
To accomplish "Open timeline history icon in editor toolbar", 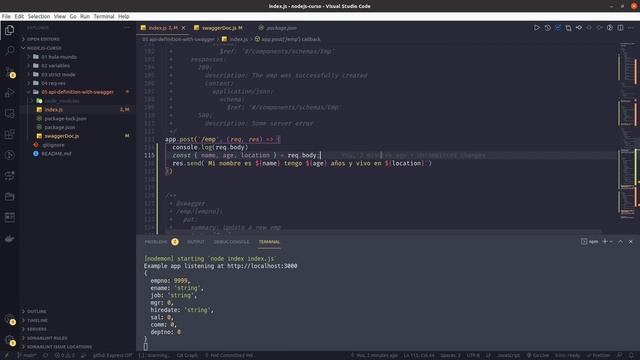I will point(547,28).
